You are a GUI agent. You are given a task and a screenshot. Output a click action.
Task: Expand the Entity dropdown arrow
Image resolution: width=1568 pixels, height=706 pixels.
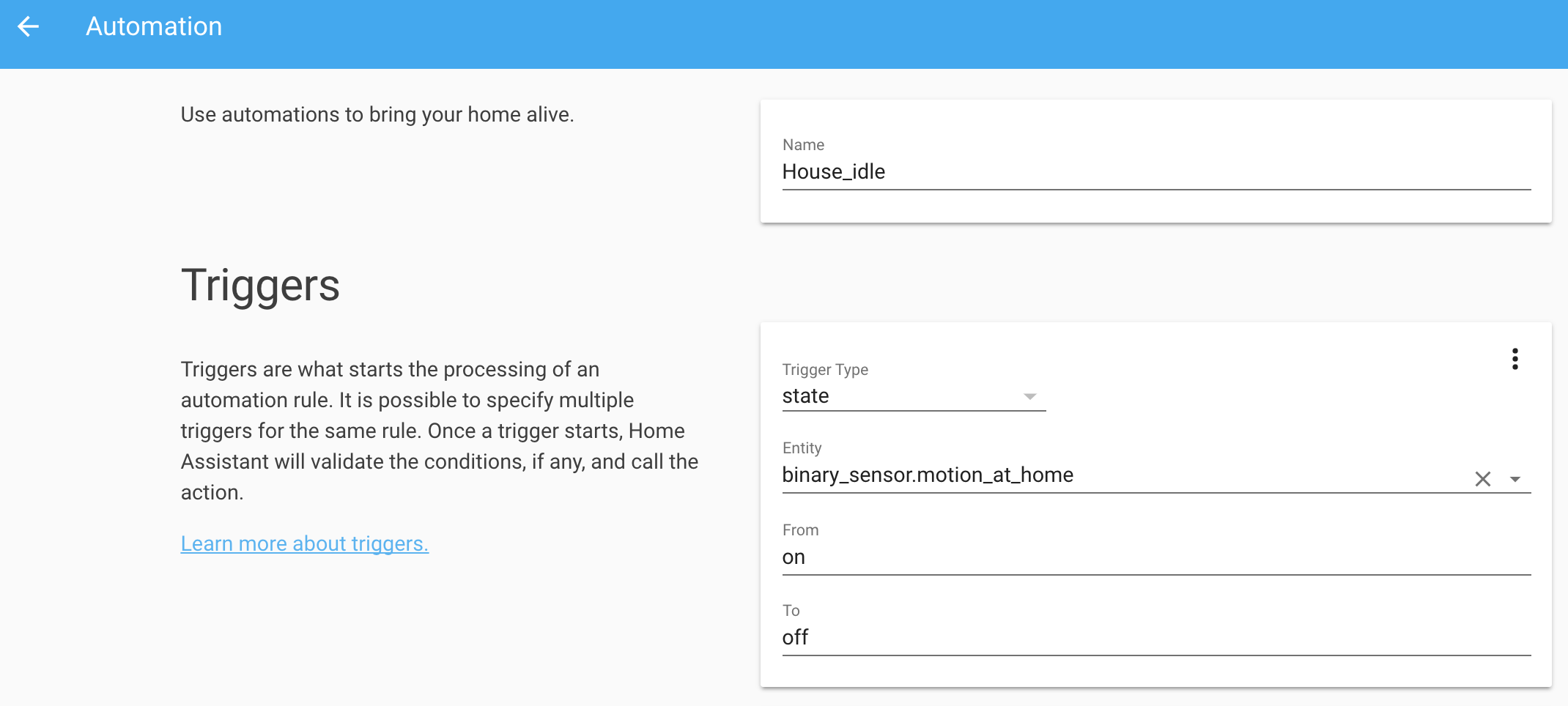pos(1515,479)
